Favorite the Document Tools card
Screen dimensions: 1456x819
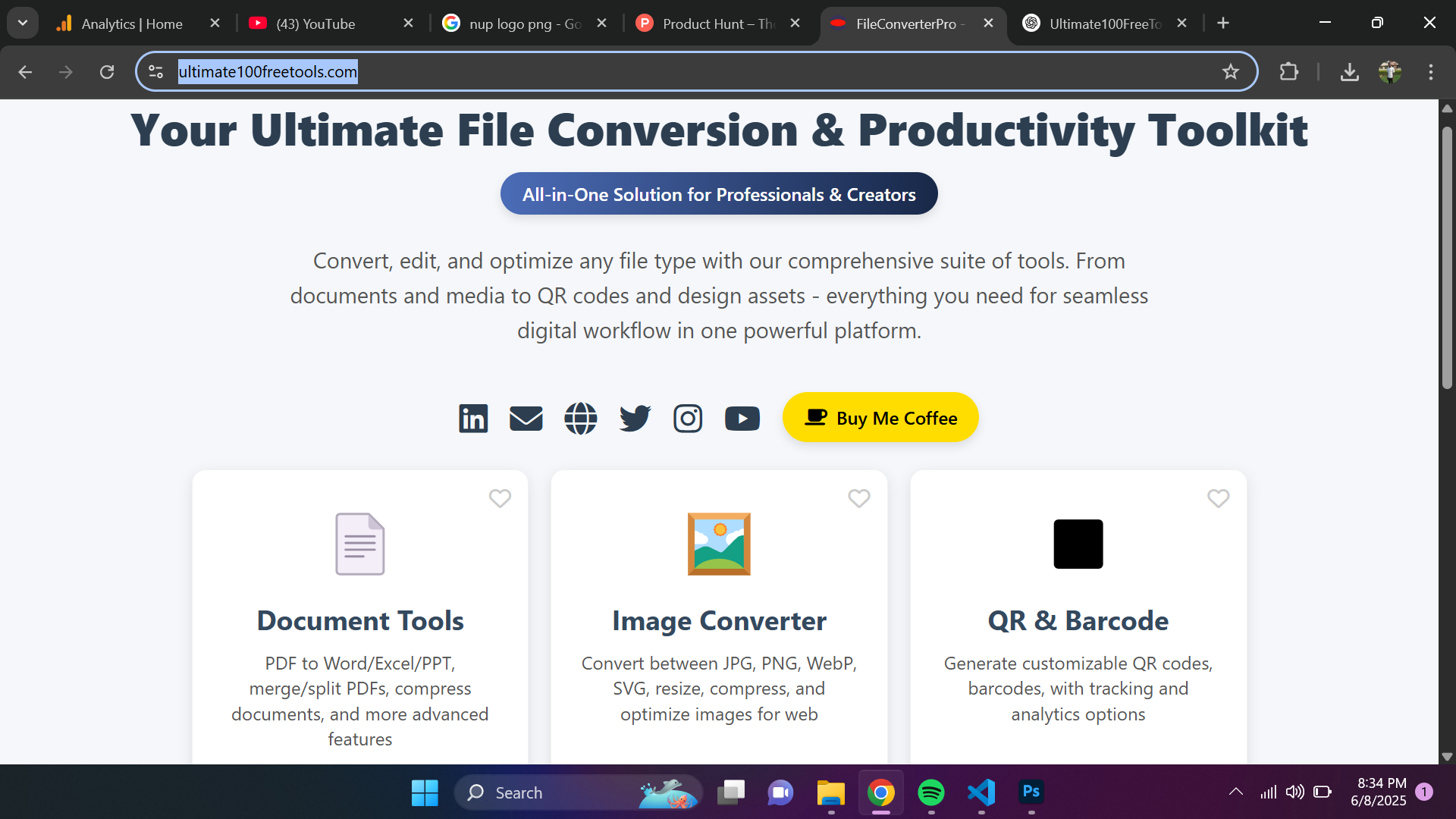click(x=500, y=498)
